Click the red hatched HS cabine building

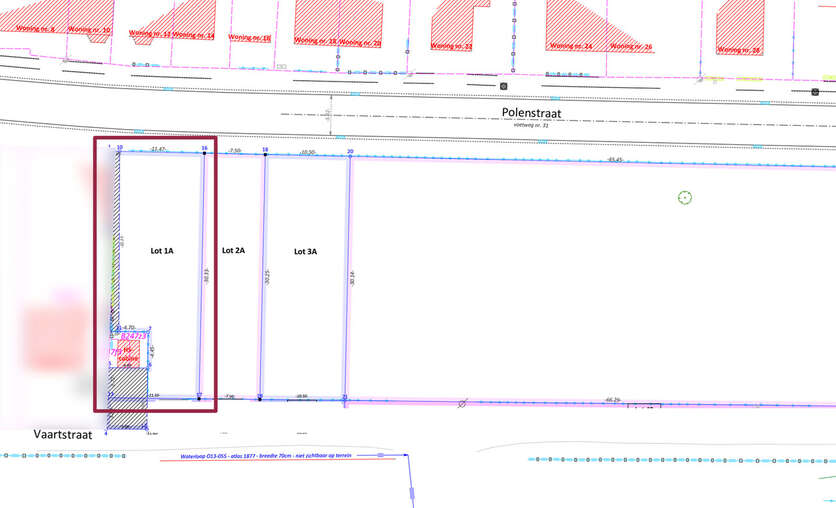coord(127,355)
